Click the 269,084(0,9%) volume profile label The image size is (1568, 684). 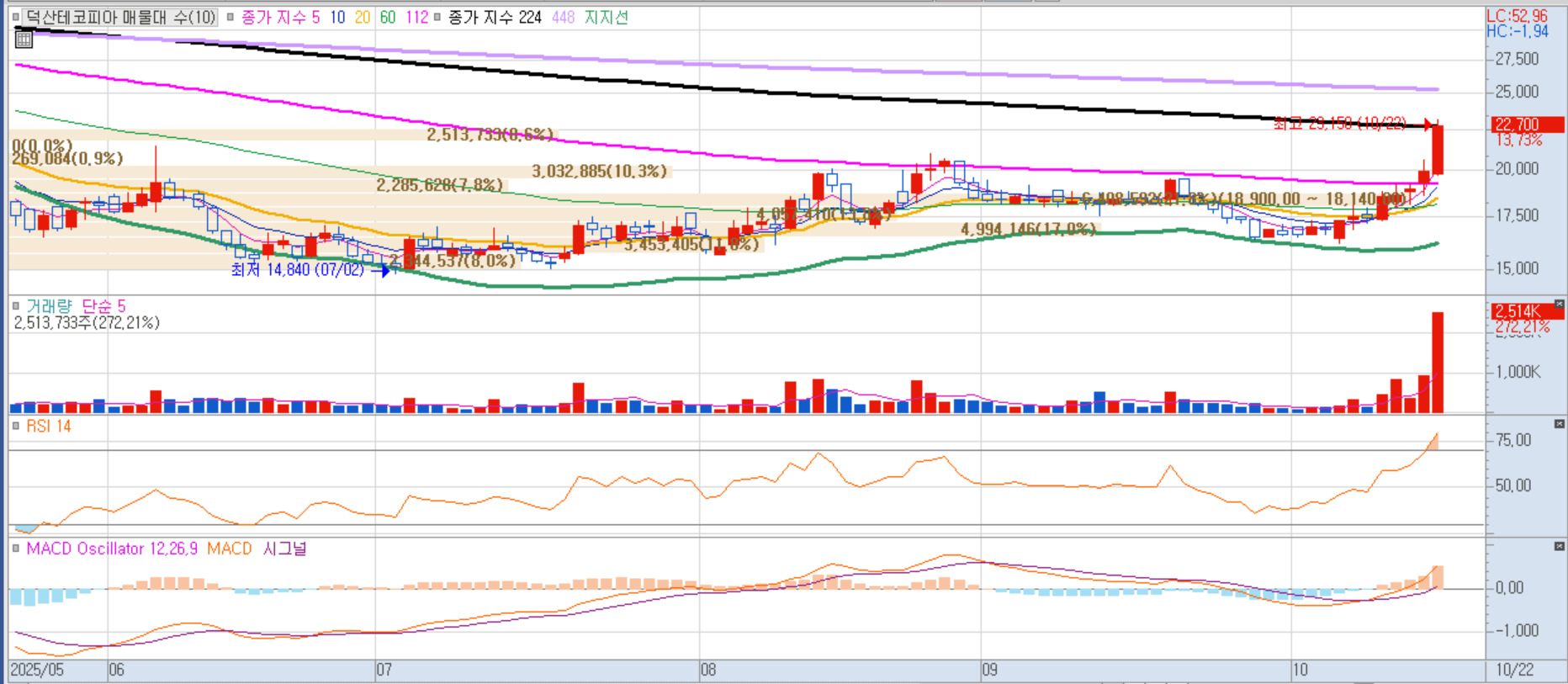point(67,158)
